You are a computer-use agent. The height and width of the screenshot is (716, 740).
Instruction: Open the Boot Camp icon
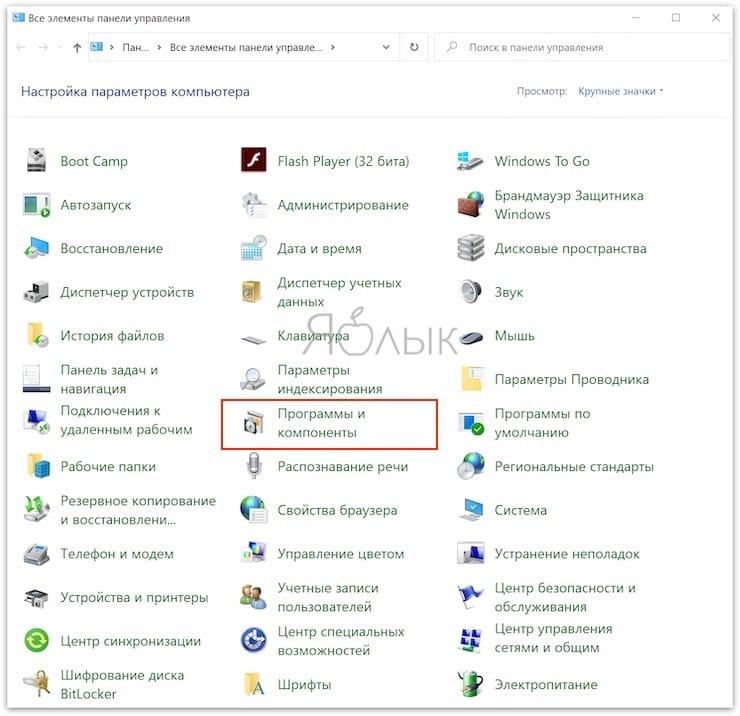(36, 160)
